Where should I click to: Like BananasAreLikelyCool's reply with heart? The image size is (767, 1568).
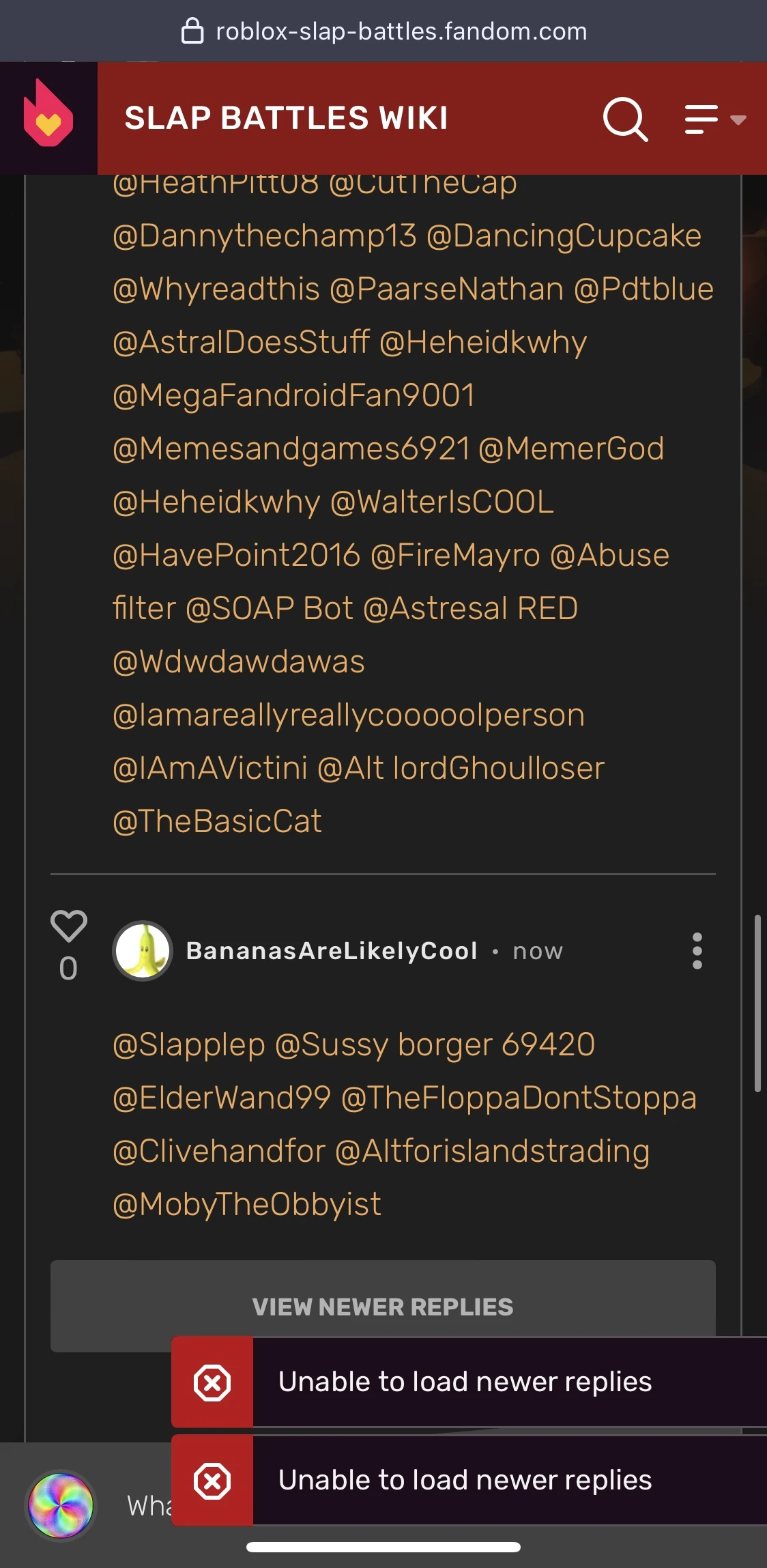(x=69, y=927)
